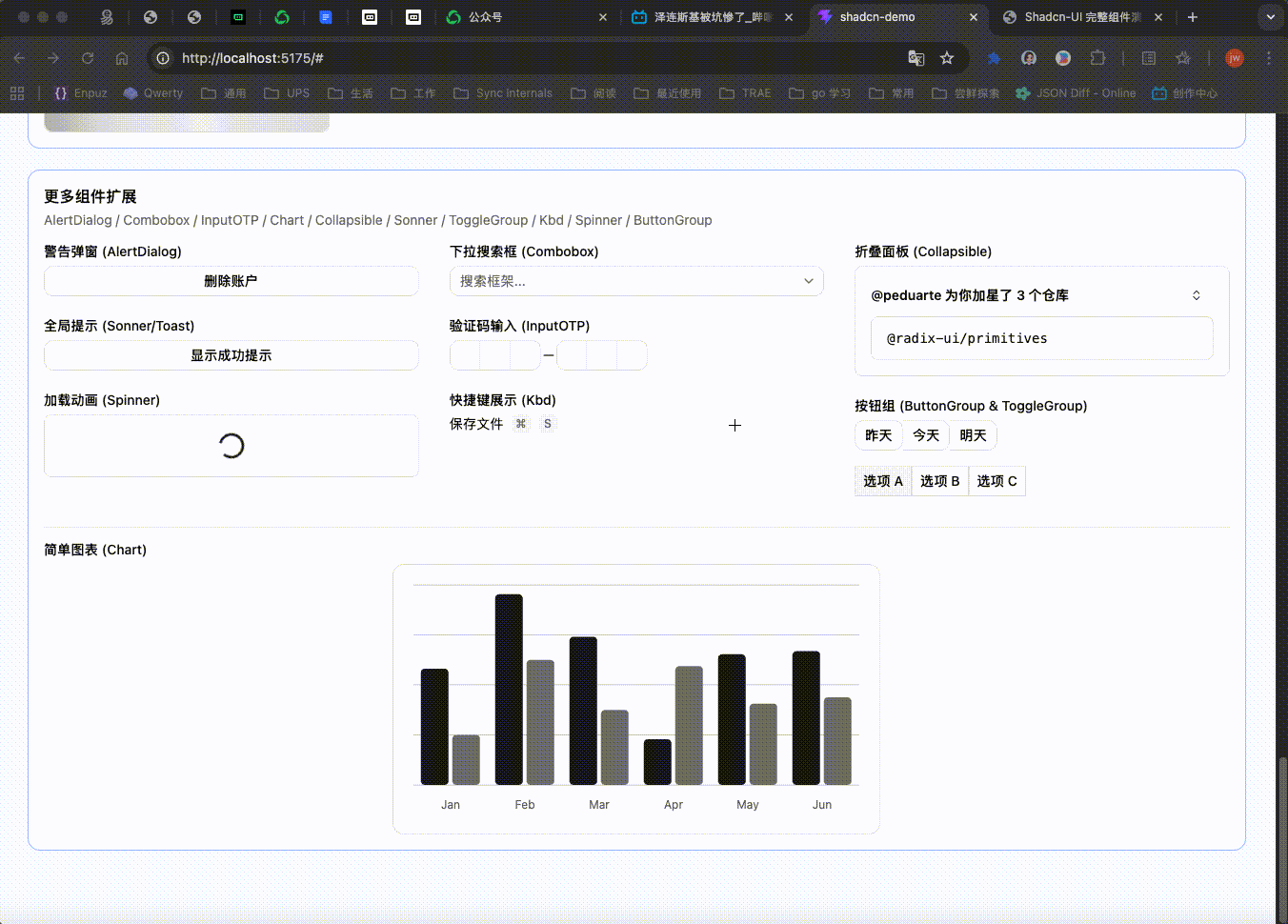Click the tallest Feb bar in chart
1288x924 pixels.
pyautogui.click(x=509, y=688)
